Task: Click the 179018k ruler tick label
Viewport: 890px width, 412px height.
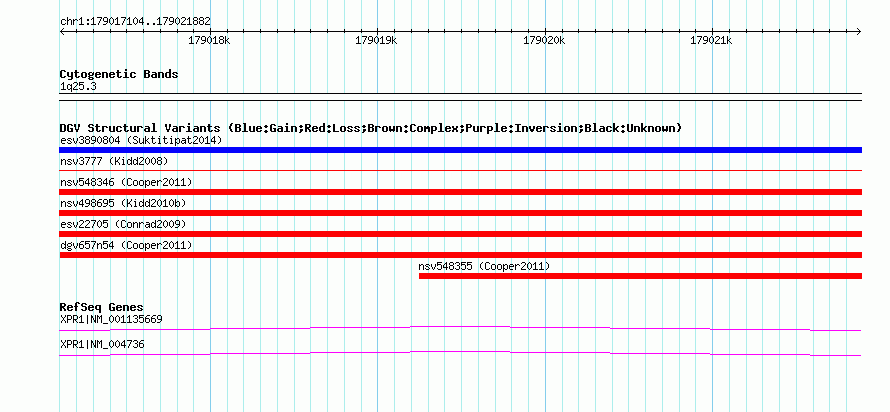Action: (209, 40)
